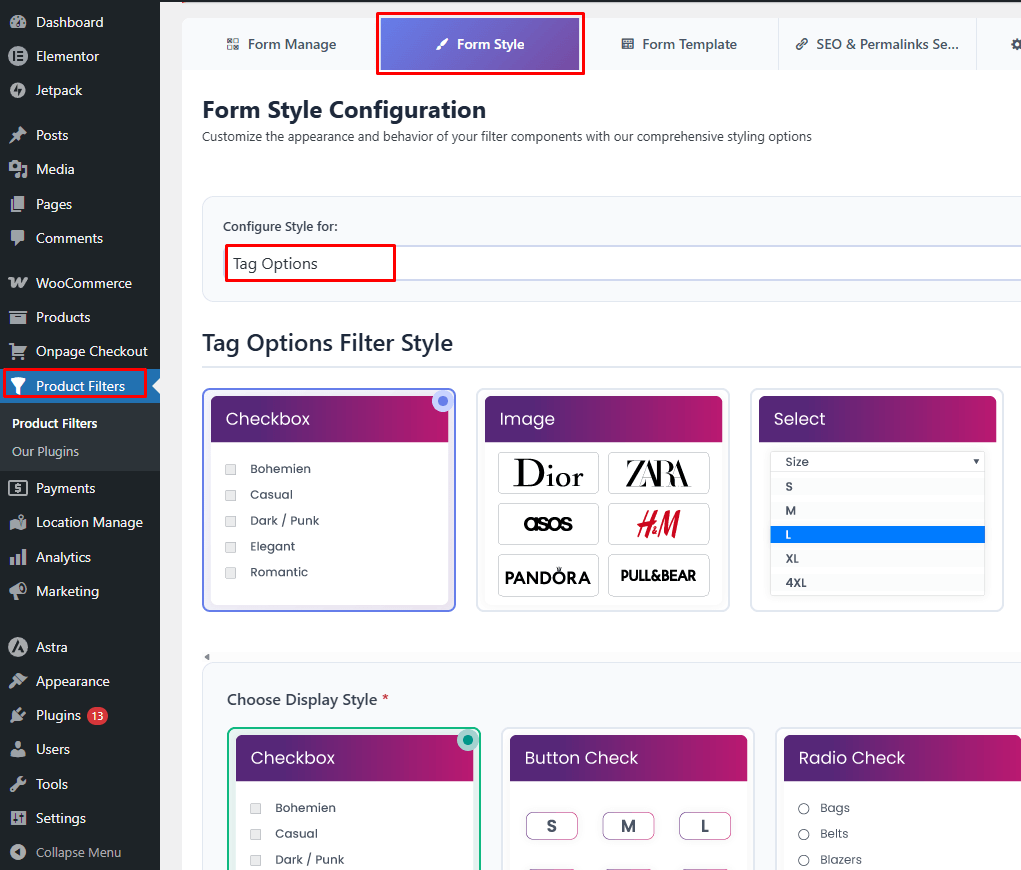Open the Product Filters submenu item

(x=55, y=423)
